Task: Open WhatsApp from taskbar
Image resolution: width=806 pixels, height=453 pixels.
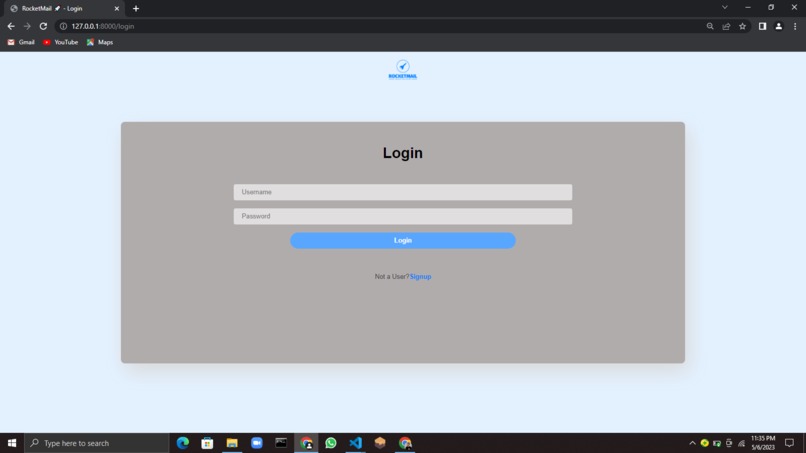Action: coord(331,443)
